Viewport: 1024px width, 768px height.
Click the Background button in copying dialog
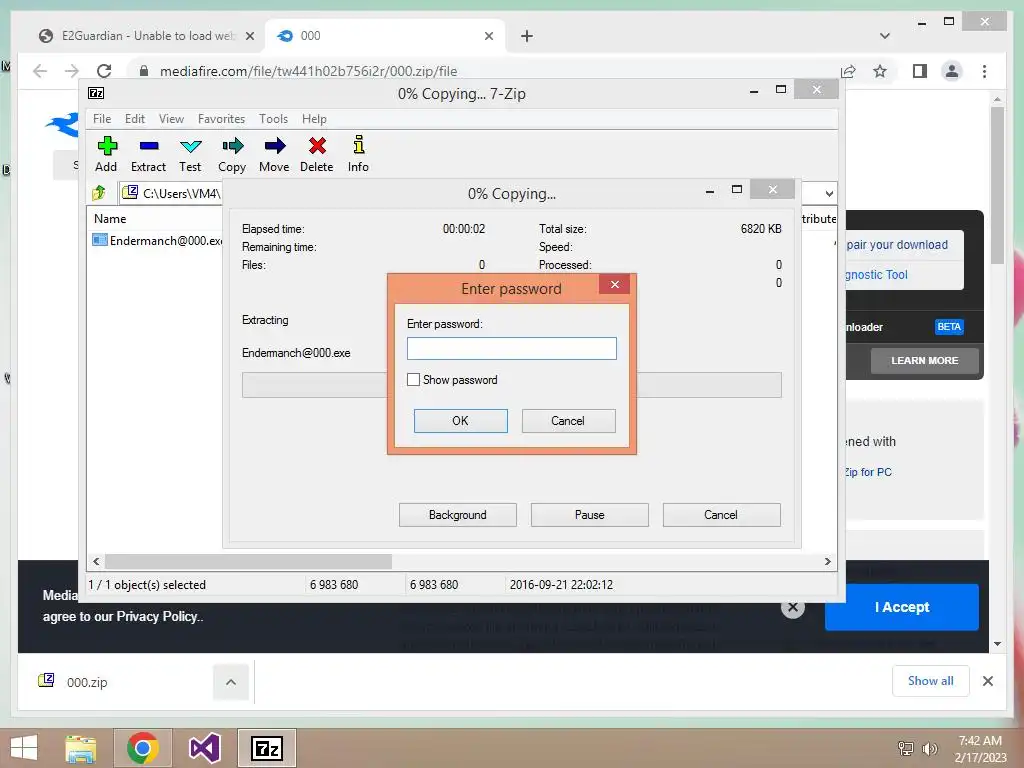pos(458,515)
